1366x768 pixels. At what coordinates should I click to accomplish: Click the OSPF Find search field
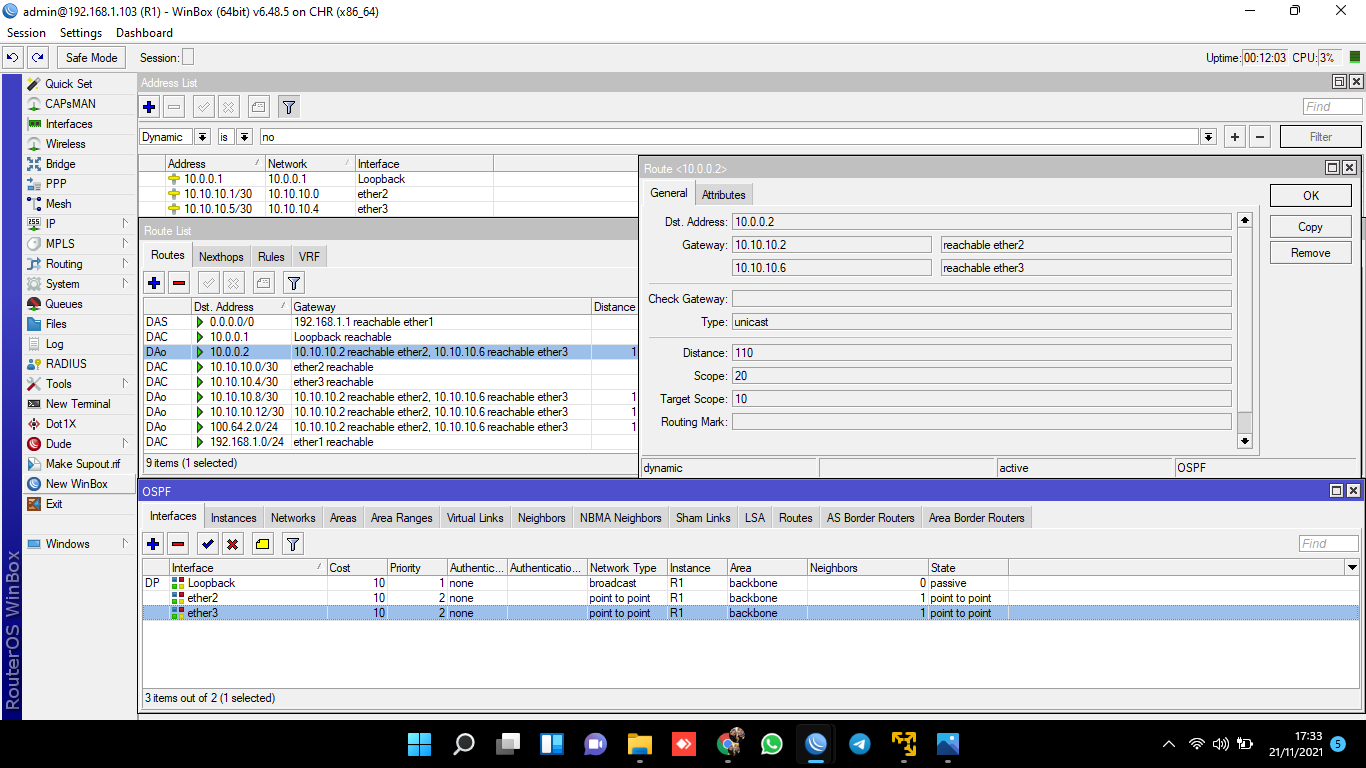click(x=1329, y=544)
